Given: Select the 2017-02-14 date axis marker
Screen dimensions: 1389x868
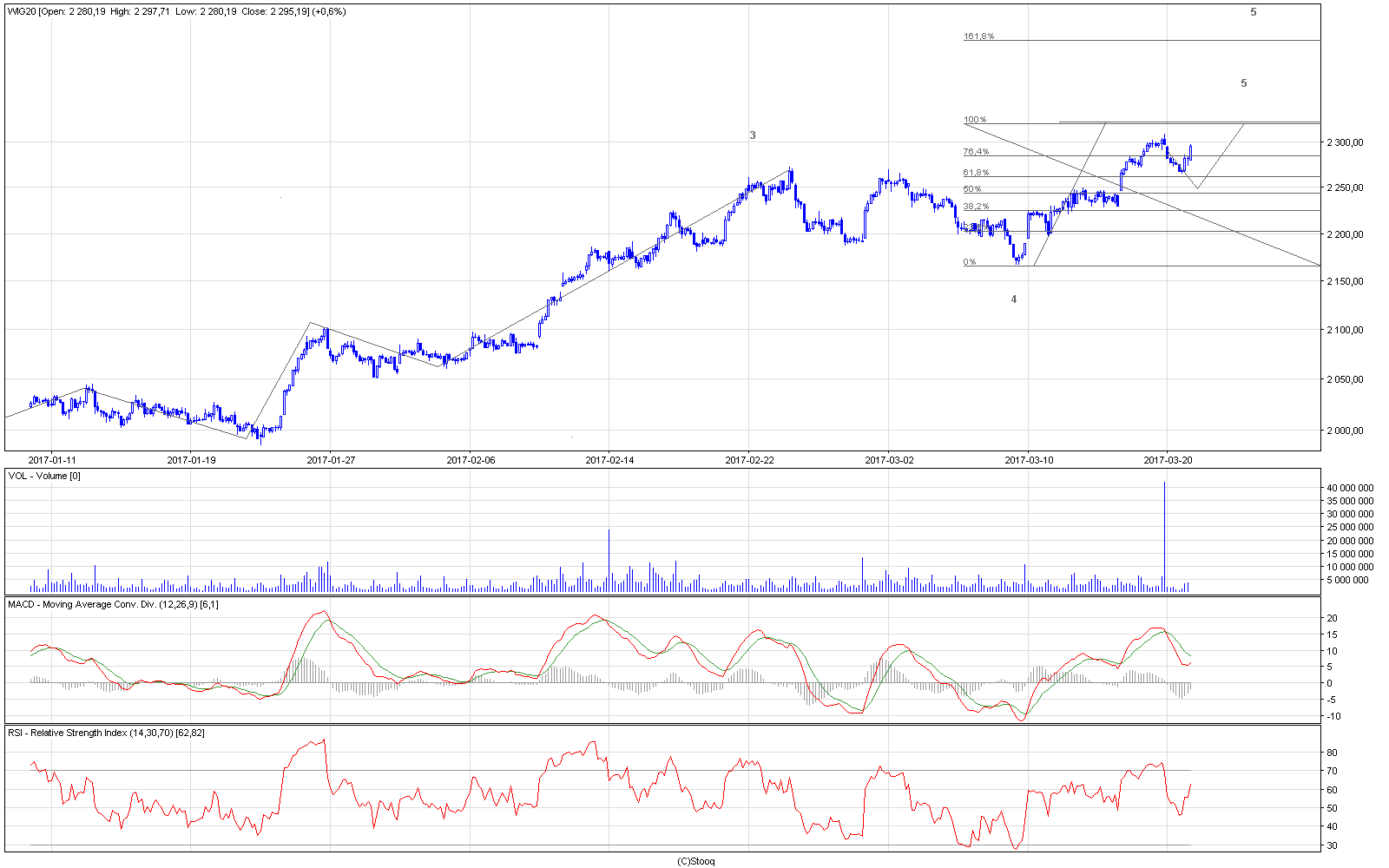Looking at the screenshot, I should coord(609,460).
